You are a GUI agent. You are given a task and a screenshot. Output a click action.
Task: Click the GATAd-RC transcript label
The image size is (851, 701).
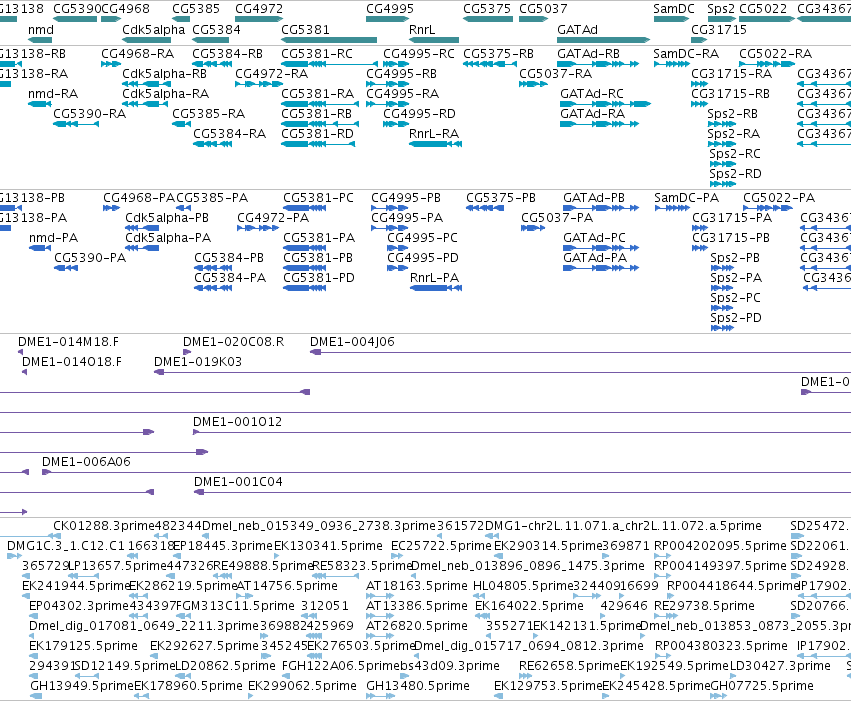point(592,94)
